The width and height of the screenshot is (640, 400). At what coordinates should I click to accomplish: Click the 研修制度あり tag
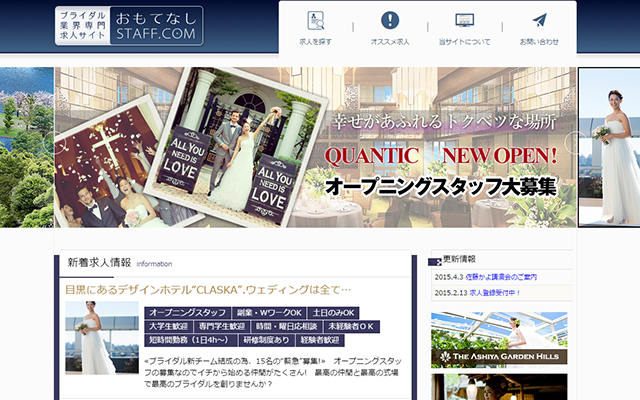[x=266, y=340]
